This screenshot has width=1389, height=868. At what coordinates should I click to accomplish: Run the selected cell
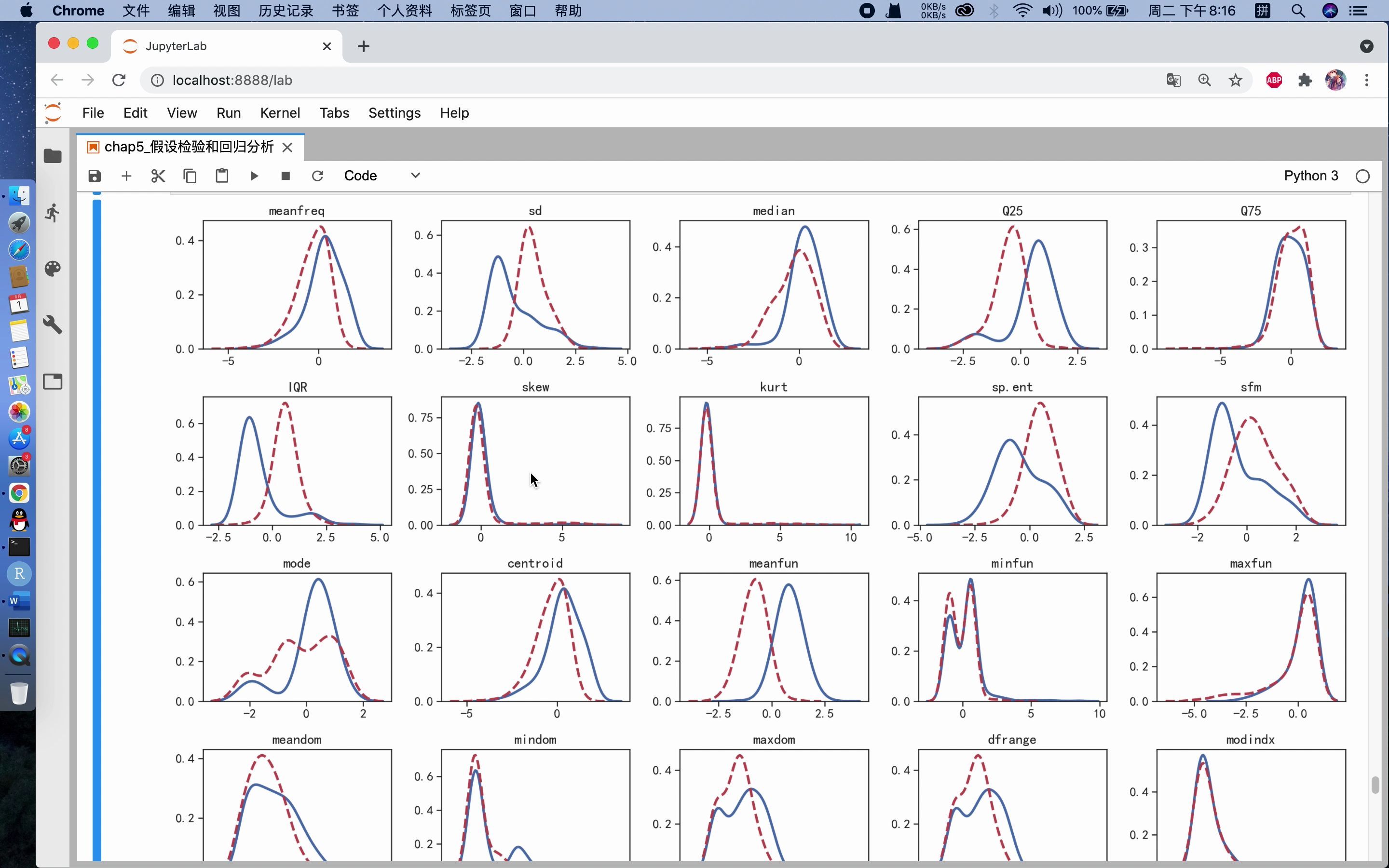click(254, 176)
